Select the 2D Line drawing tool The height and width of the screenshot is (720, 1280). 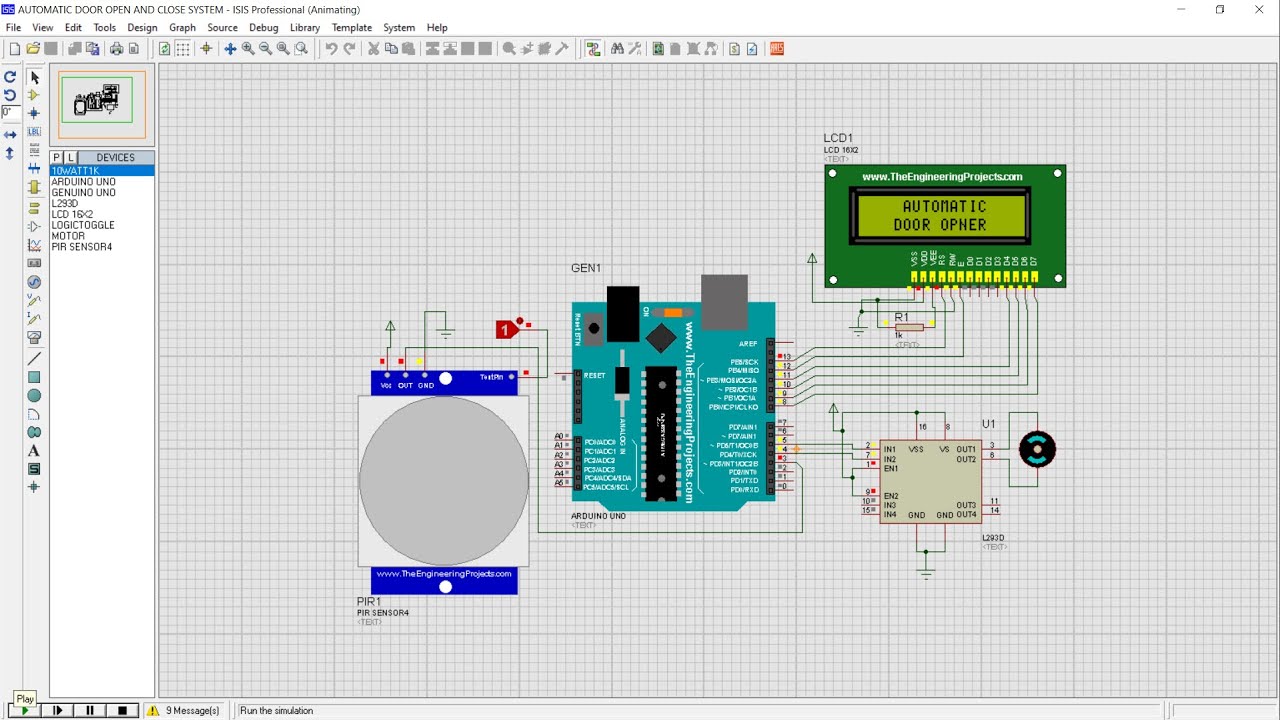click(x=34, y=359)
